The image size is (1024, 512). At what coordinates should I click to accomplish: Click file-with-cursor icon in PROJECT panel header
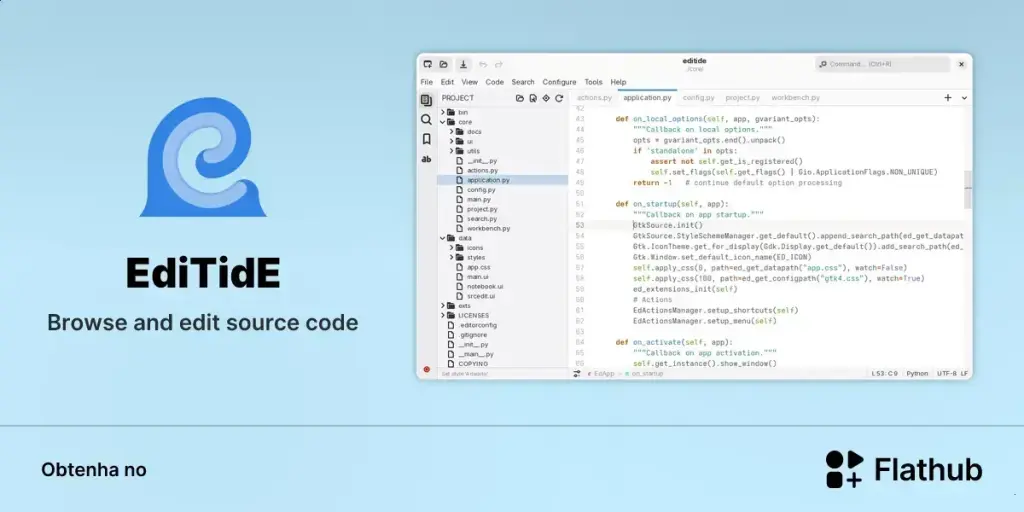pyautogui.click(x=533, y=98)
